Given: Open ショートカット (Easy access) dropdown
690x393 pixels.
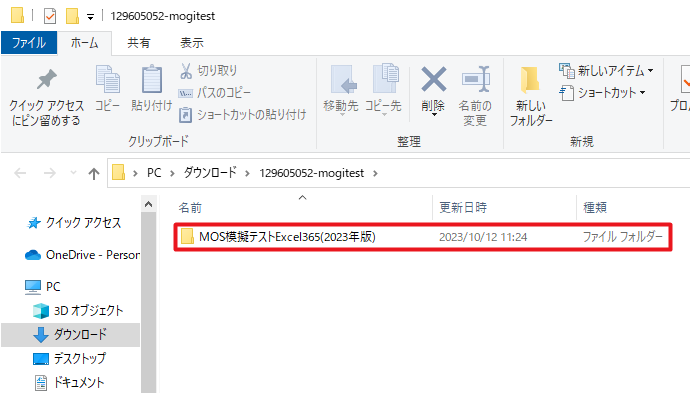Looking at the screenshot, I should (x=602, y=92).
